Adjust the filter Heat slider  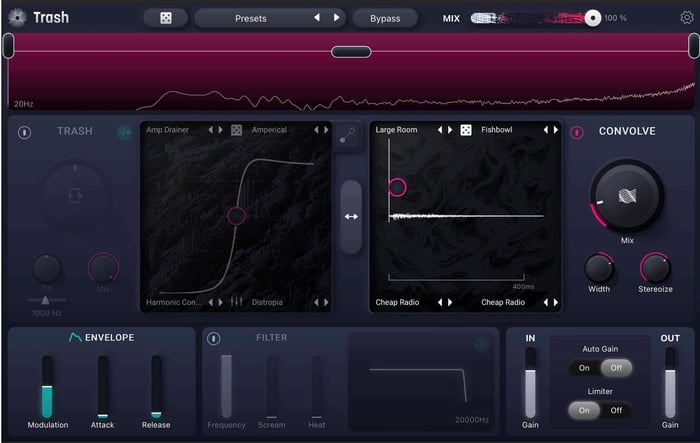317,387
